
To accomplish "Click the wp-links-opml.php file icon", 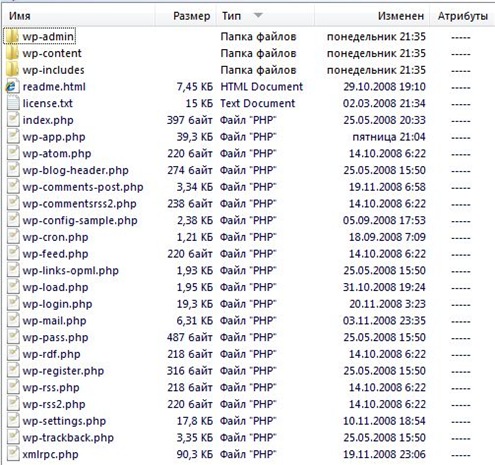I will point(13,270).
